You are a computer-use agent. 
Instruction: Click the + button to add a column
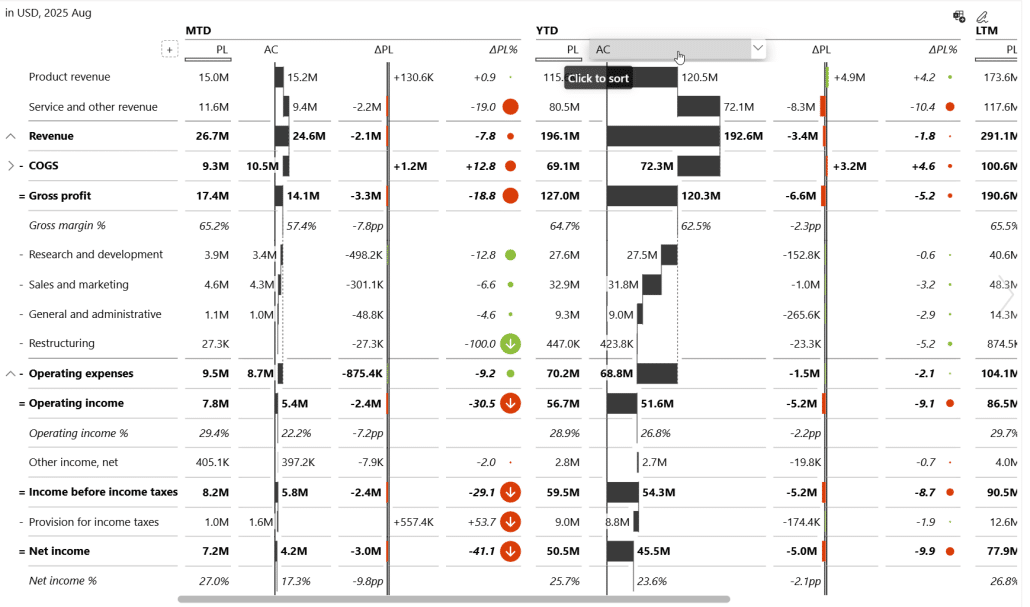point(169,48)
